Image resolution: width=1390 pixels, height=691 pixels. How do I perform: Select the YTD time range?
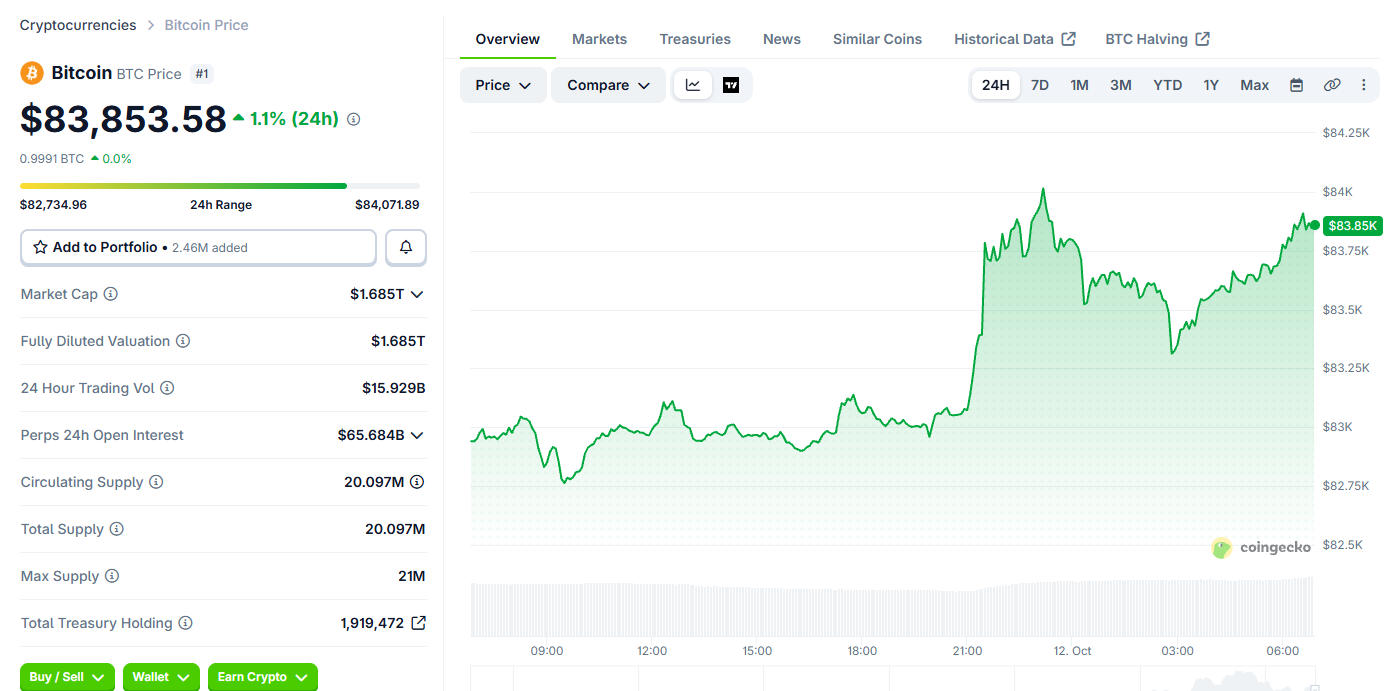coord(1168,85)
